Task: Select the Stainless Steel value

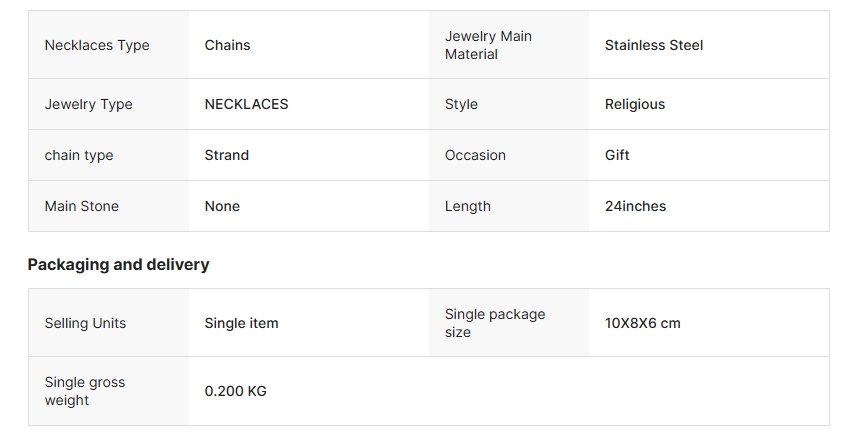Action: pyautogui.click(x=653, y=45)
